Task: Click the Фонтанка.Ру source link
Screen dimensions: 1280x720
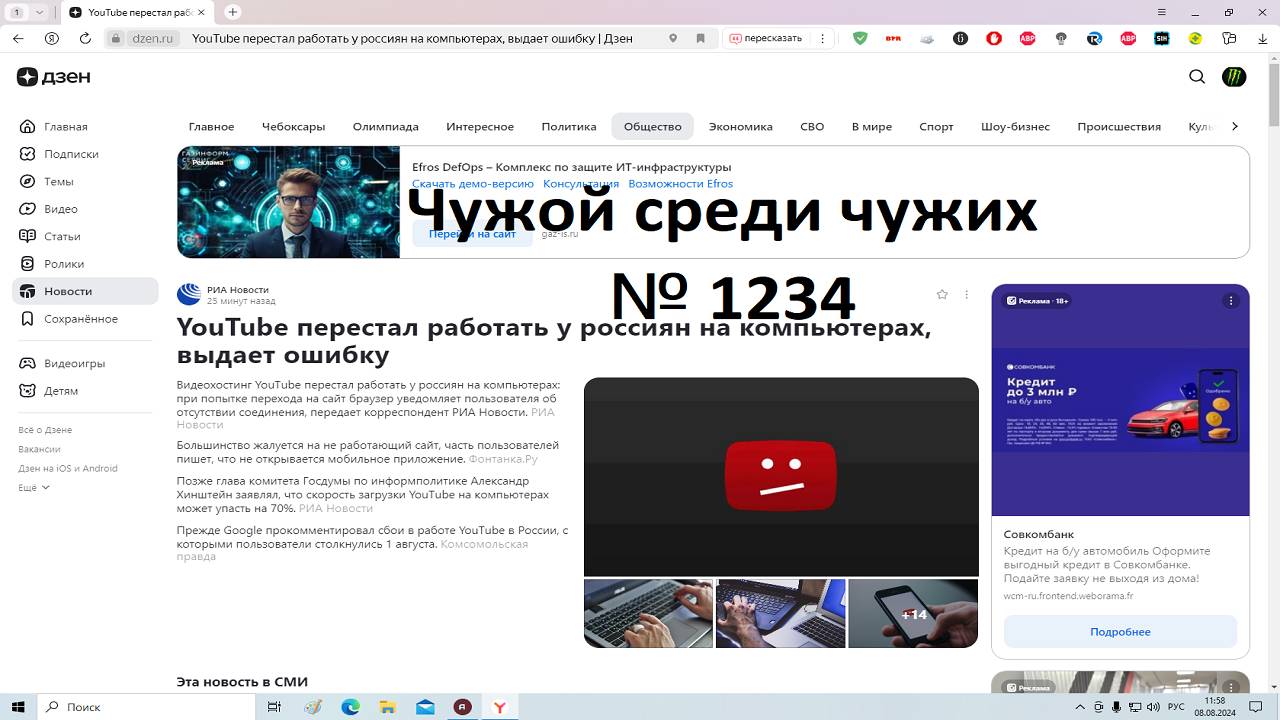Action: pos(503,459)
